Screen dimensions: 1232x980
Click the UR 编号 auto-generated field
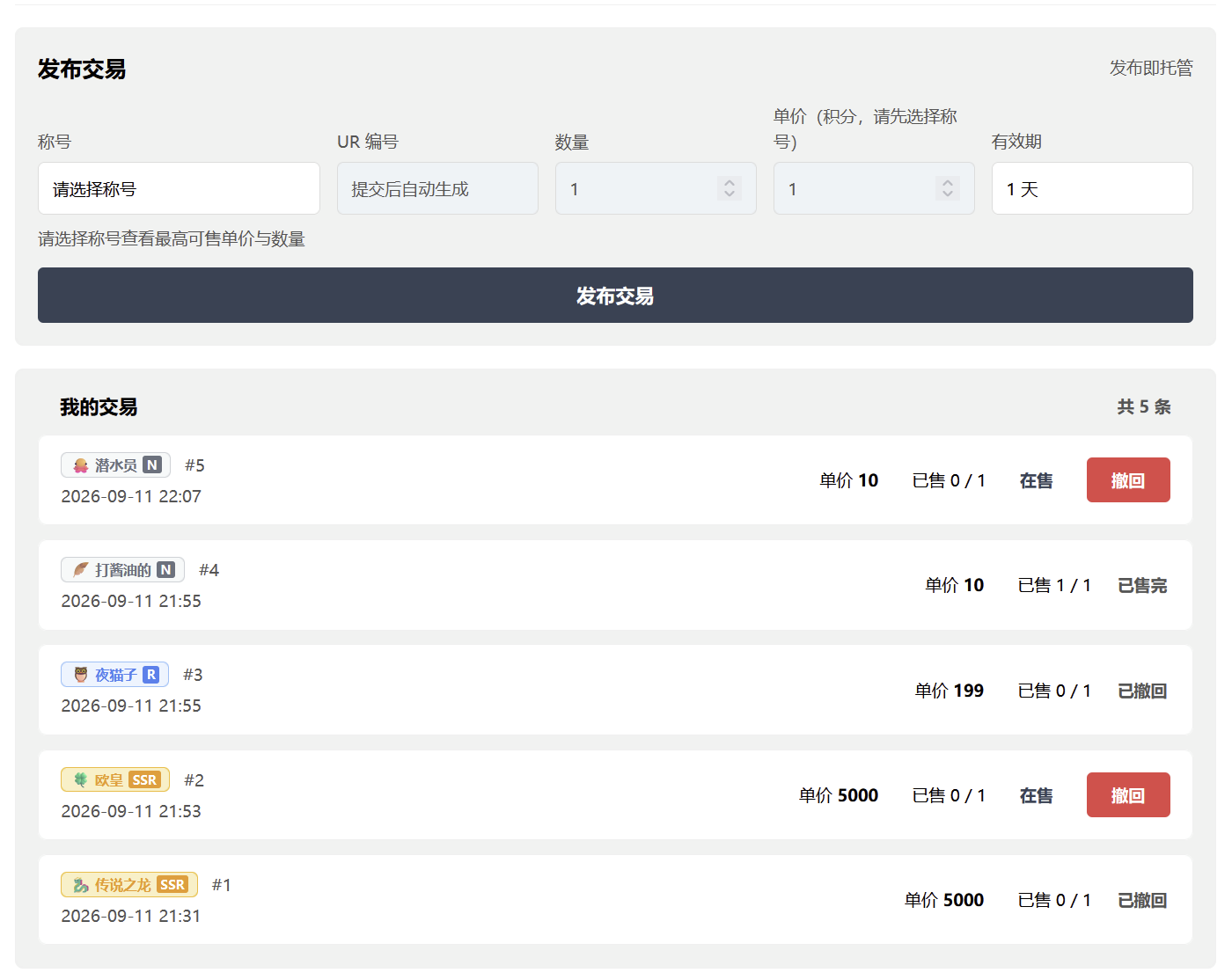437,188
